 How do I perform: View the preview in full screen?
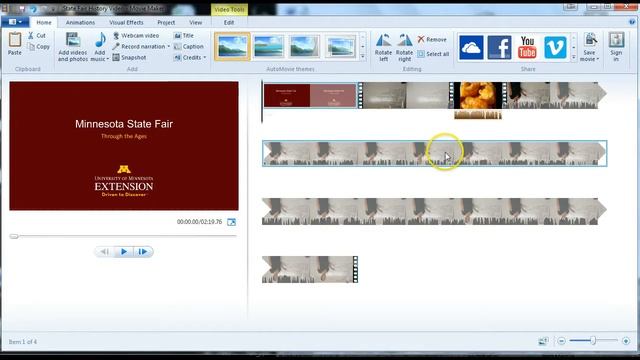231,222
